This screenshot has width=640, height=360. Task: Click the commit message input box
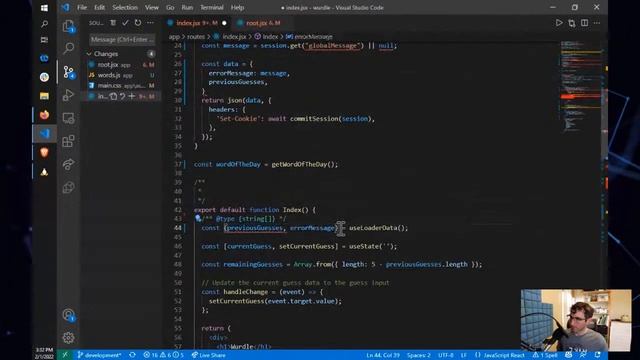122,40
